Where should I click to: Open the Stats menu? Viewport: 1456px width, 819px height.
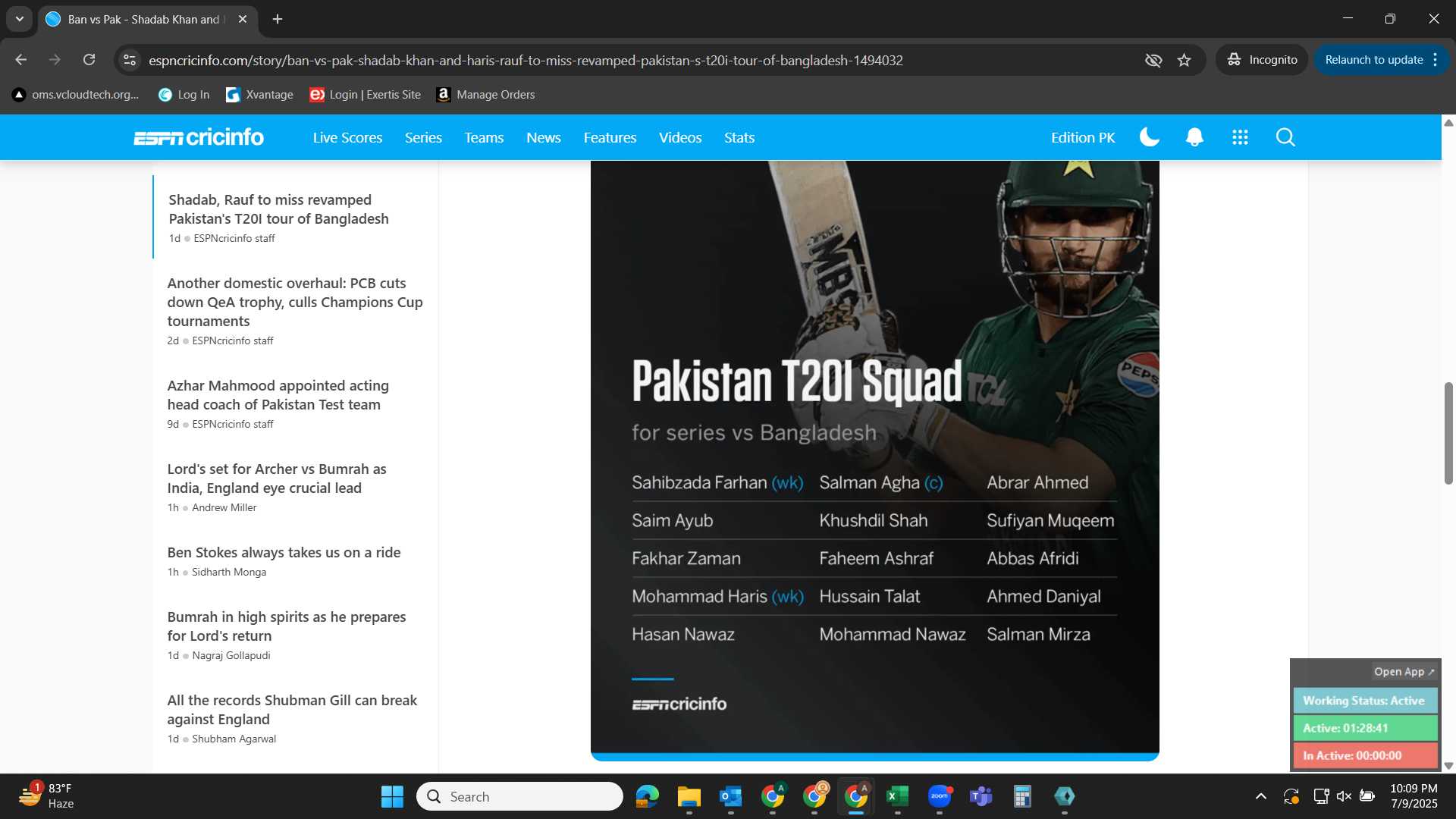tap(739, 137)
